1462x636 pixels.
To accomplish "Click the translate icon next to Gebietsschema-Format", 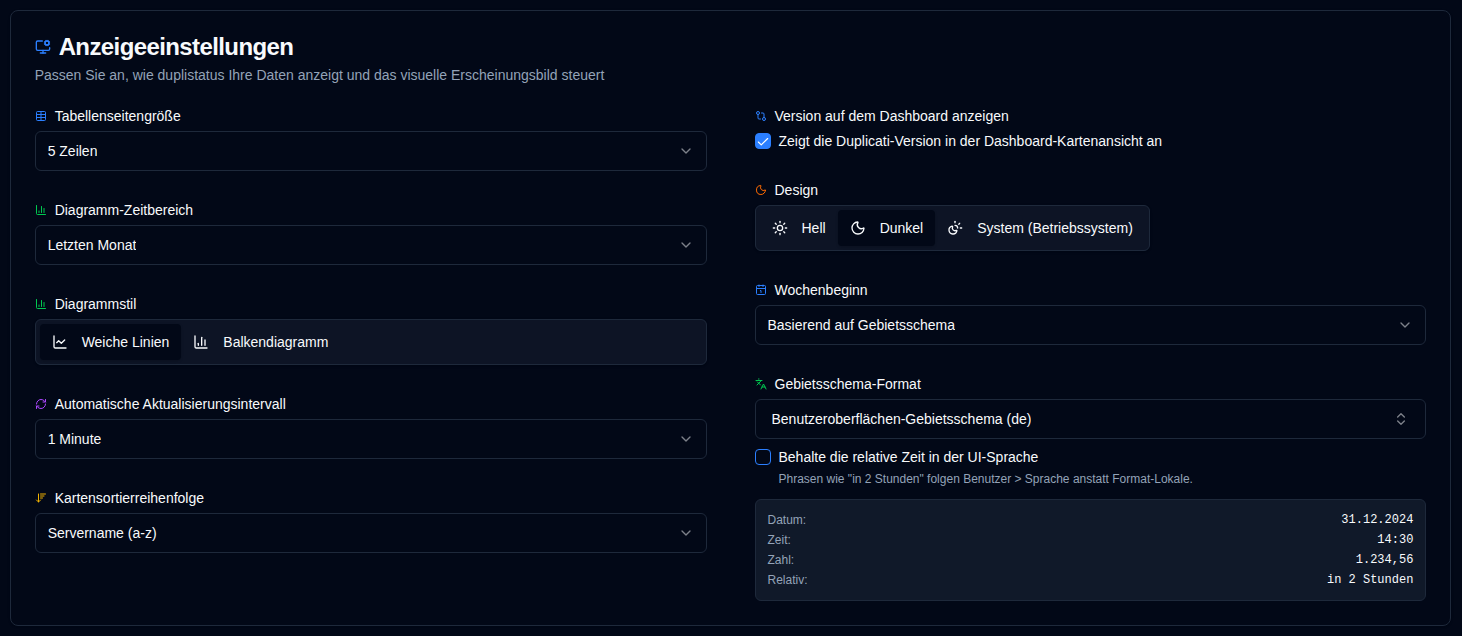I will 761,384.
